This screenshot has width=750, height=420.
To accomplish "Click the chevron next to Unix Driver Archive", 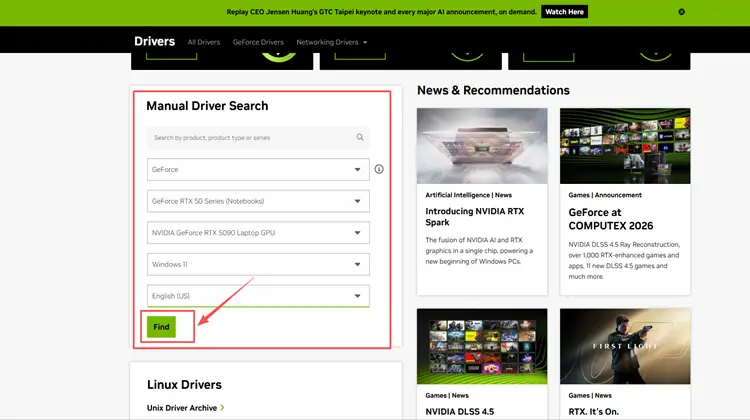I will coord(222,408).
